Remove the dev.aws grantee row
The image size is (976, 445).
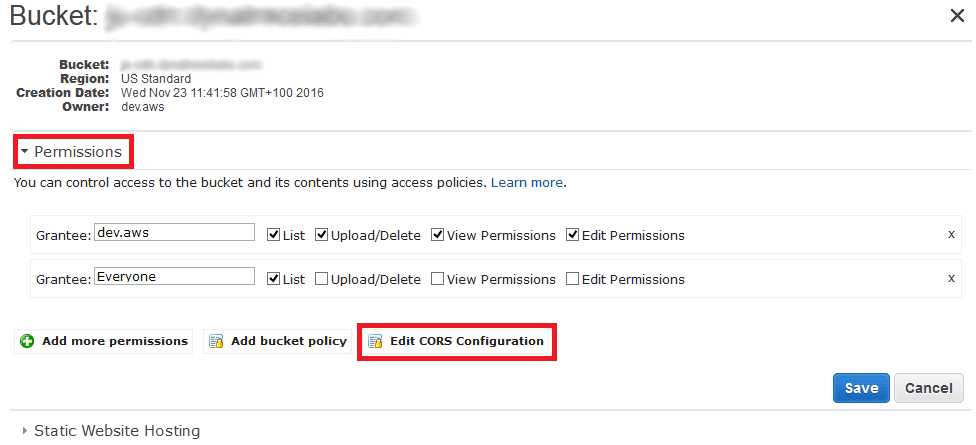pyautogui.click(x=951, y=235)
